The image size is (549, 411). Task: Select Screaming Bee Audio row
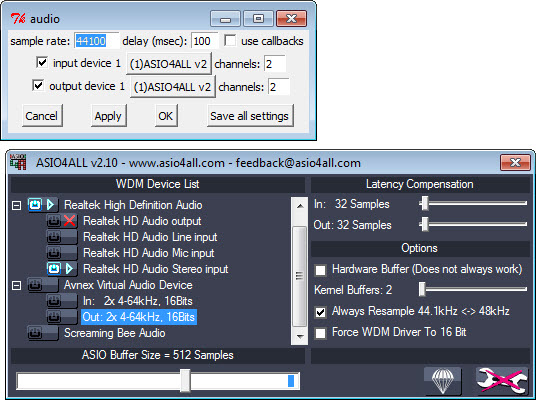[x=114, y=333]
